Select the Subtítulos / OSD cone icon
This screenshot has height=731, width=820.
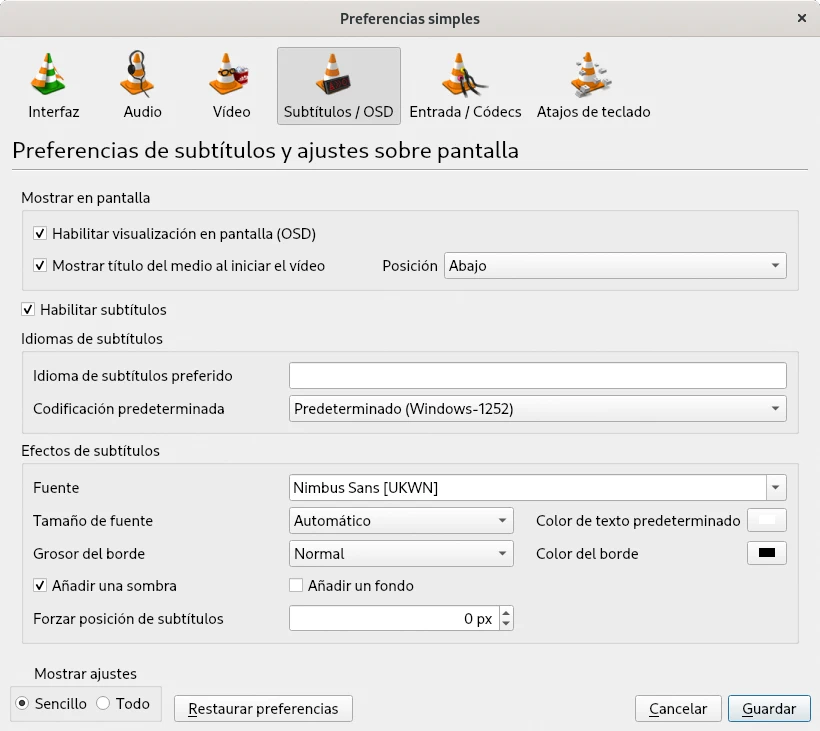338,75
